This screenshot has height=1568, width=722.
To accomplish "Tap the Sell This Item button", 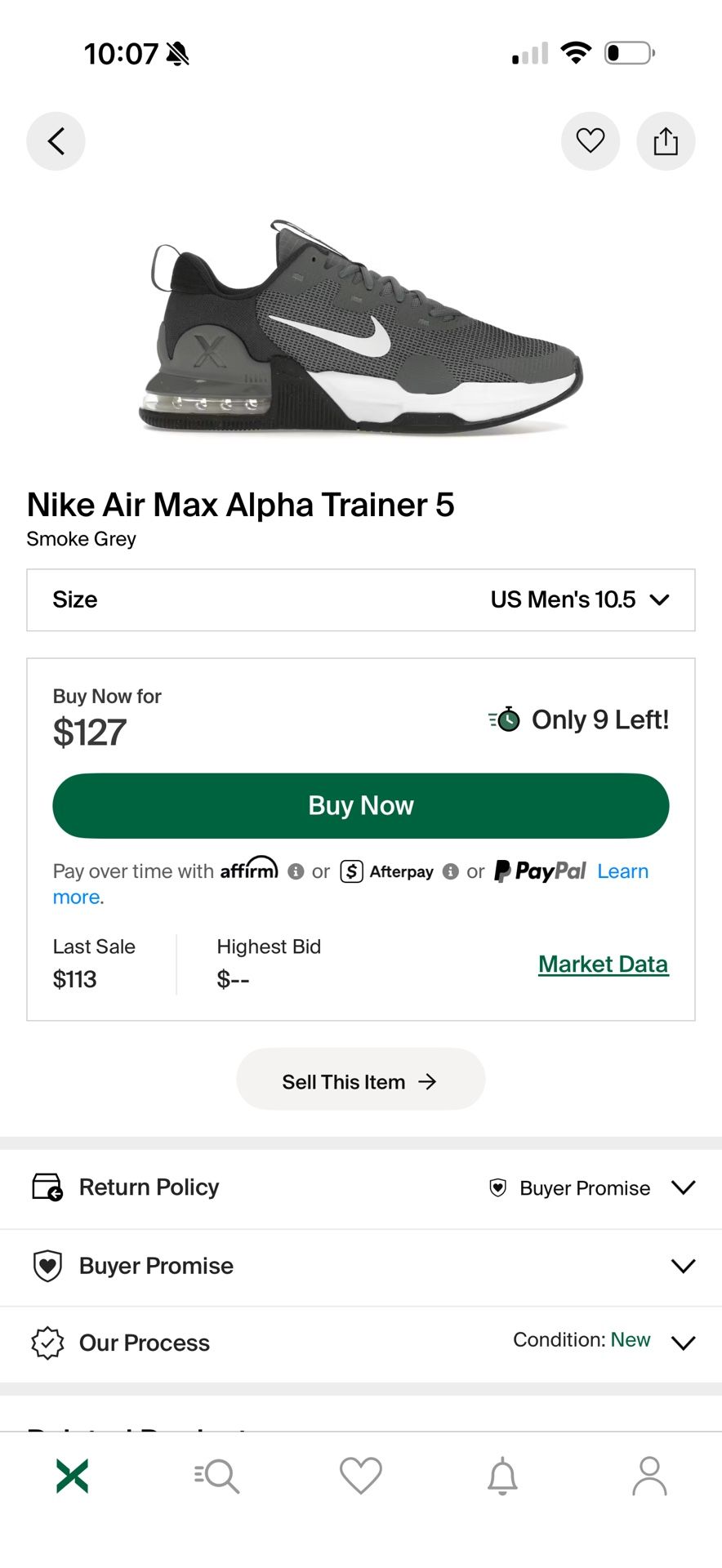I will tap(360, 1081).
